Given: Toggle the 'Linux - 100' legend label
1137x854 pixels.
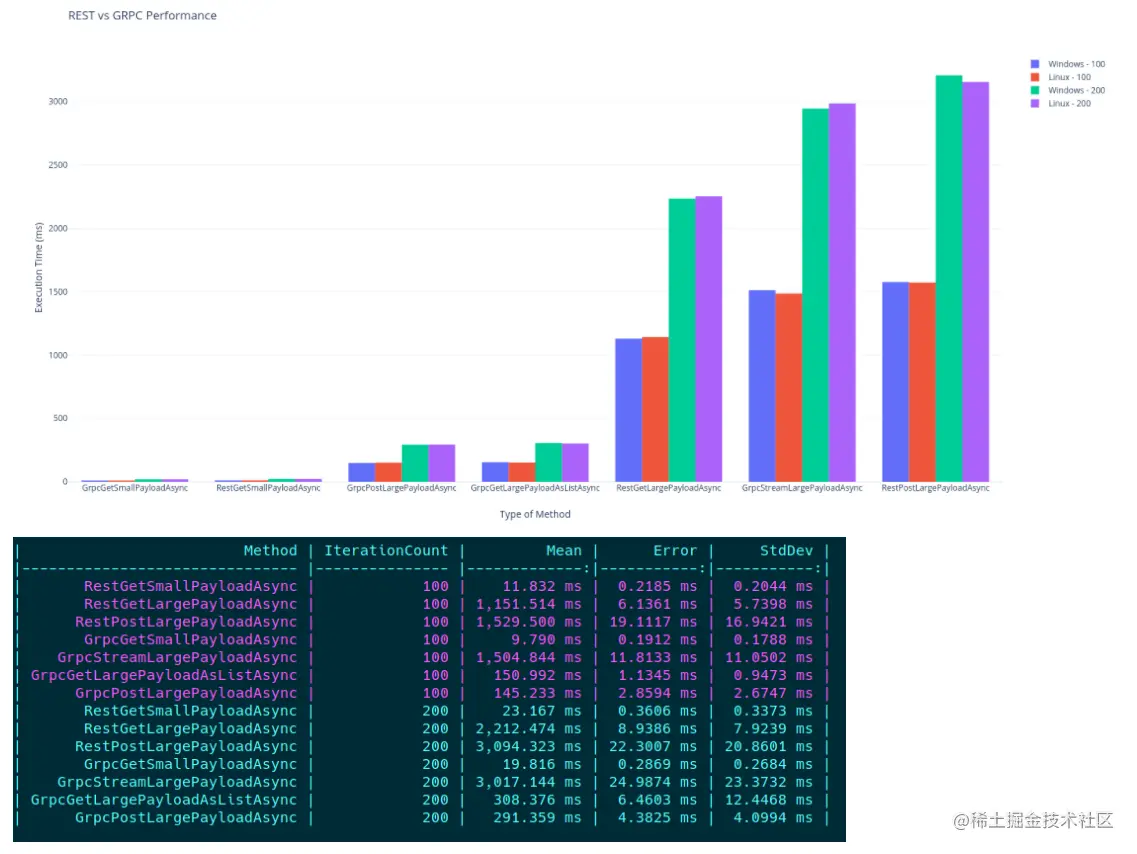Looking at the screenshot, I should 1069,77.
